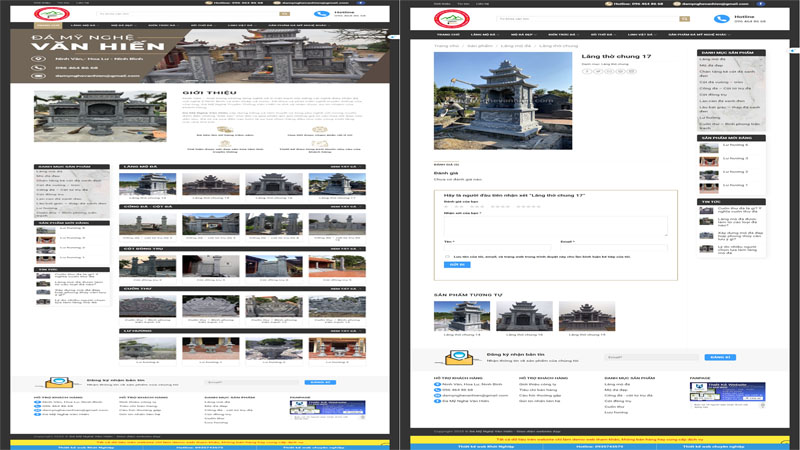Click address icon in right page footer
The width and height of the screenshot is (800, 450).
point(437,384)
